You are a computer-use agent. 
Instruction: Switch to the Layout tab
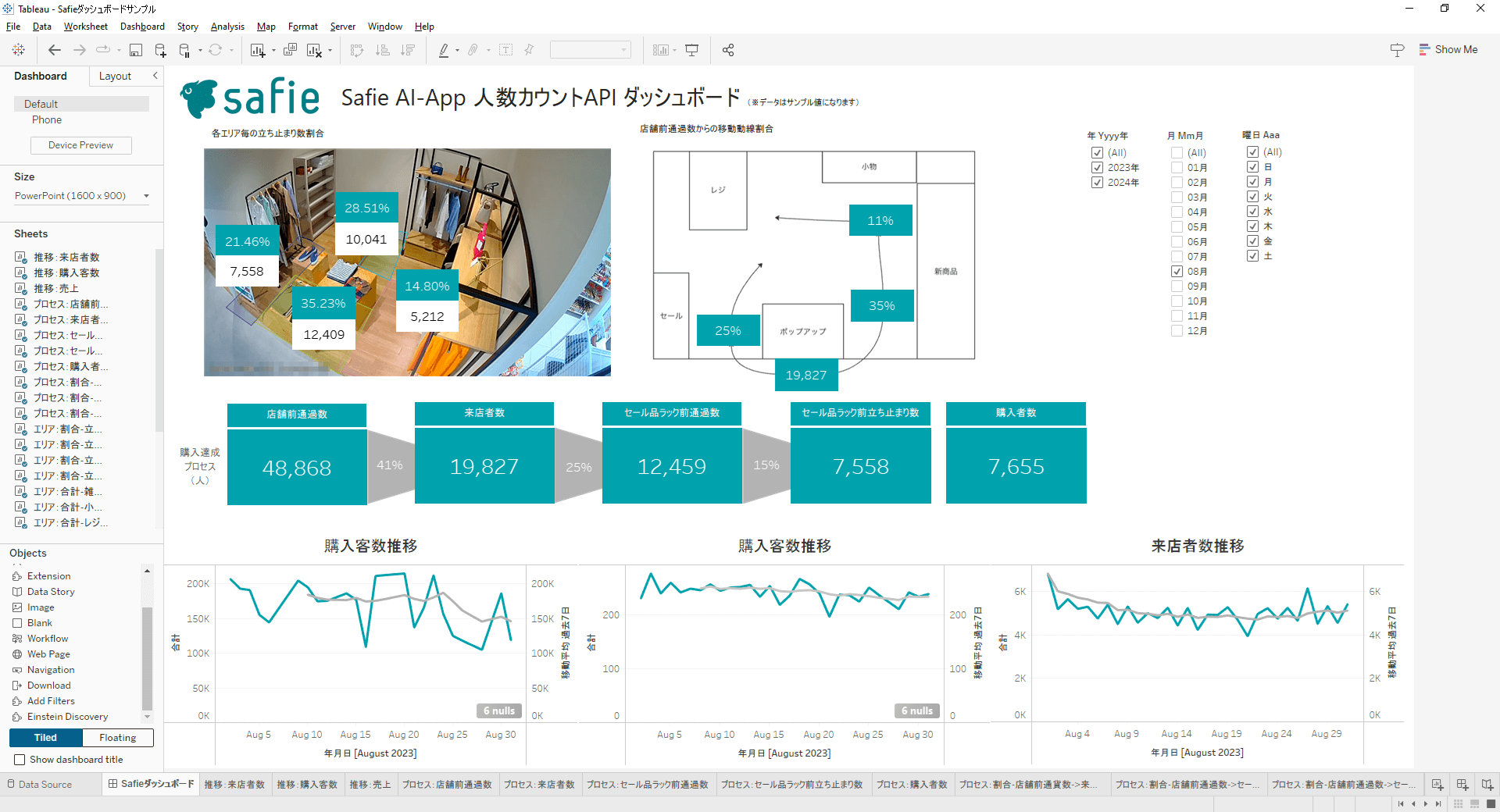(x=115, y=76)
